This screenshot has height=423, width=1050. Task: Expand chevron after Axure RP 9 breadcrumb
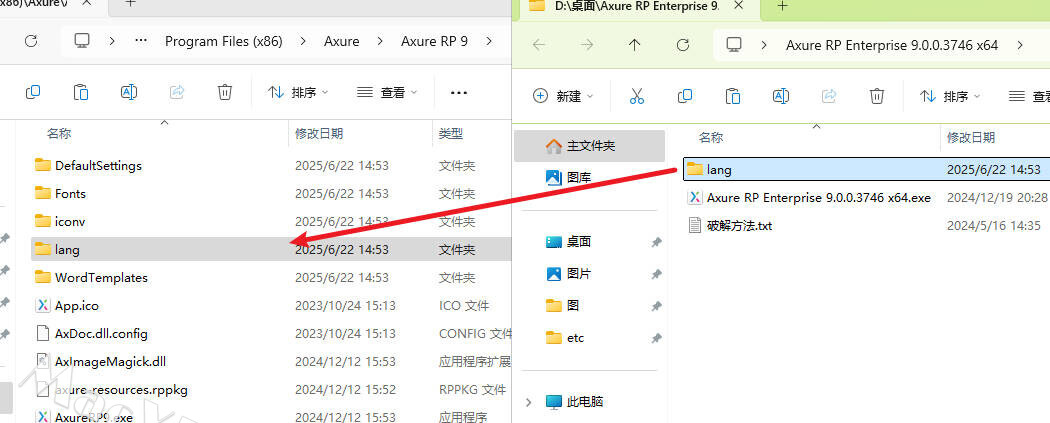coord(489,41)
